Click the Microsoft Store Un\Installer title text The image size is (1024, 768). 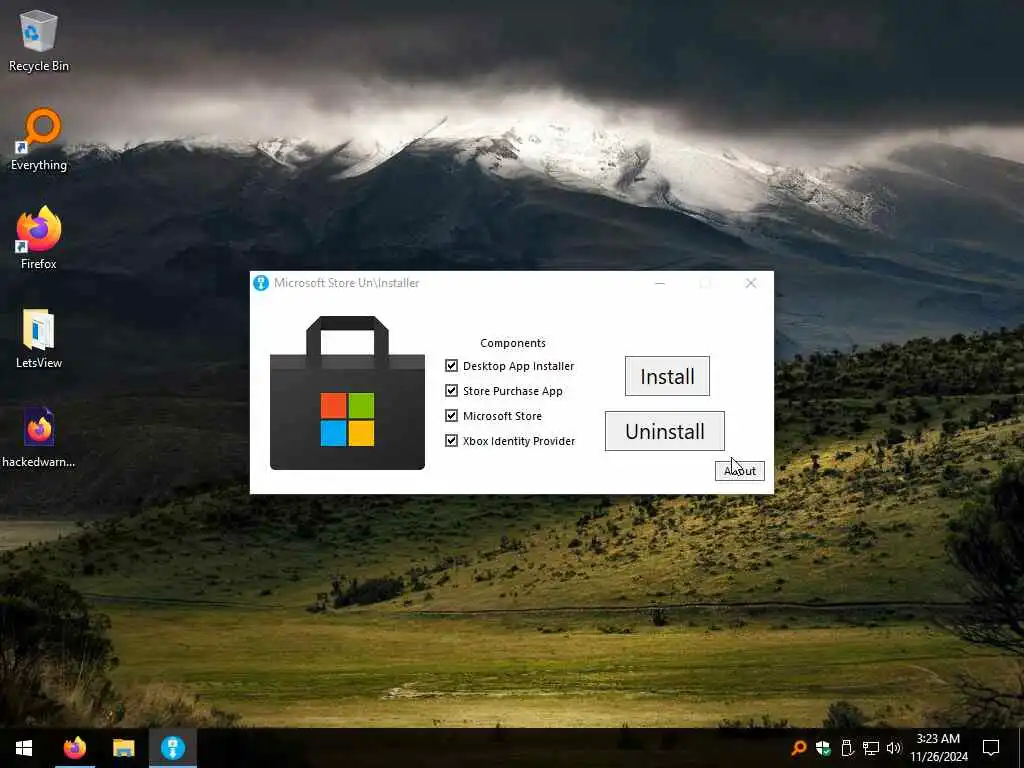coord(347,283)
